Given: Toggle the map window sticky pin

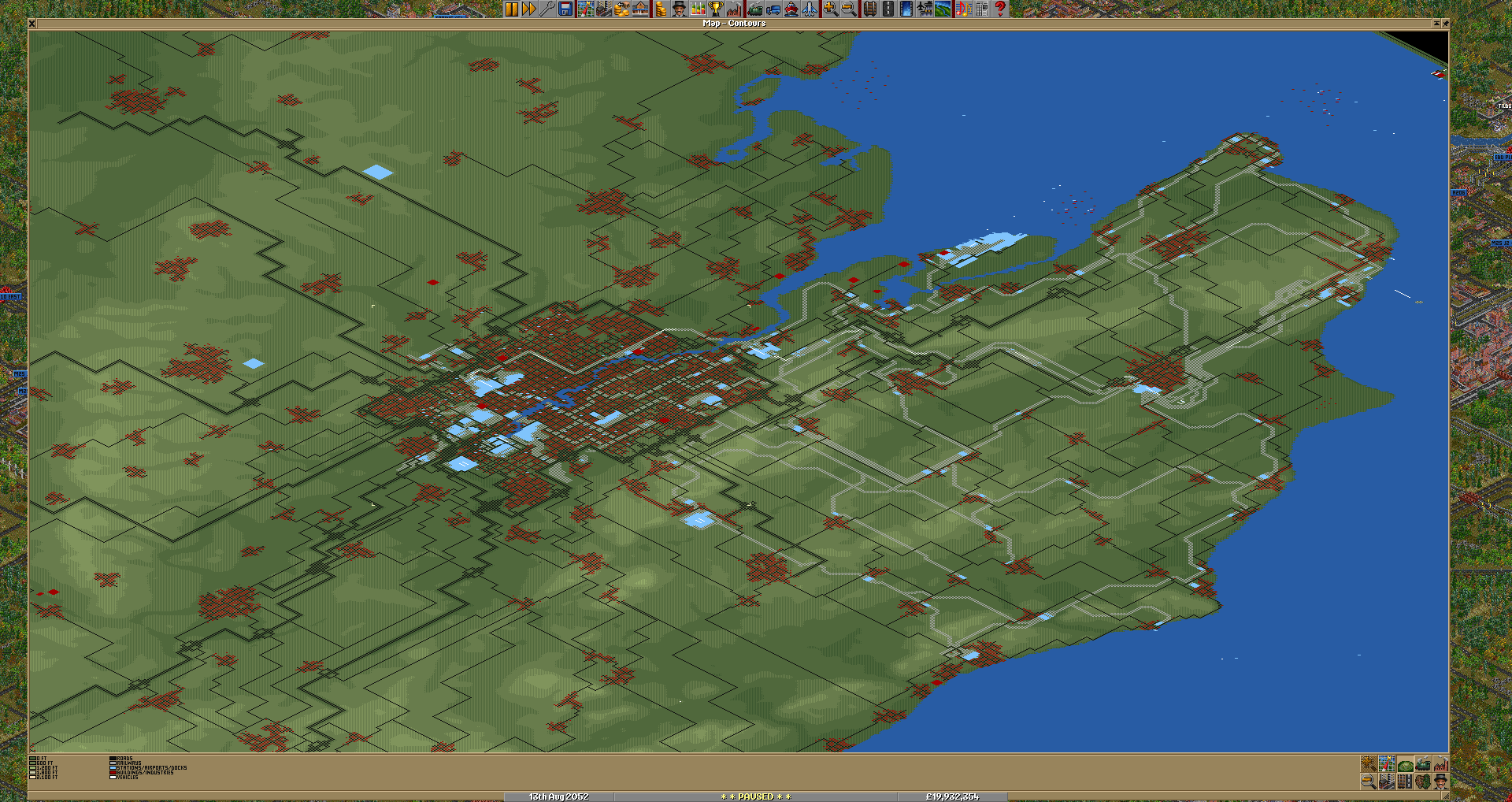Looking at the screenshot, I should pyautogui.click(x=1445, y=24).
